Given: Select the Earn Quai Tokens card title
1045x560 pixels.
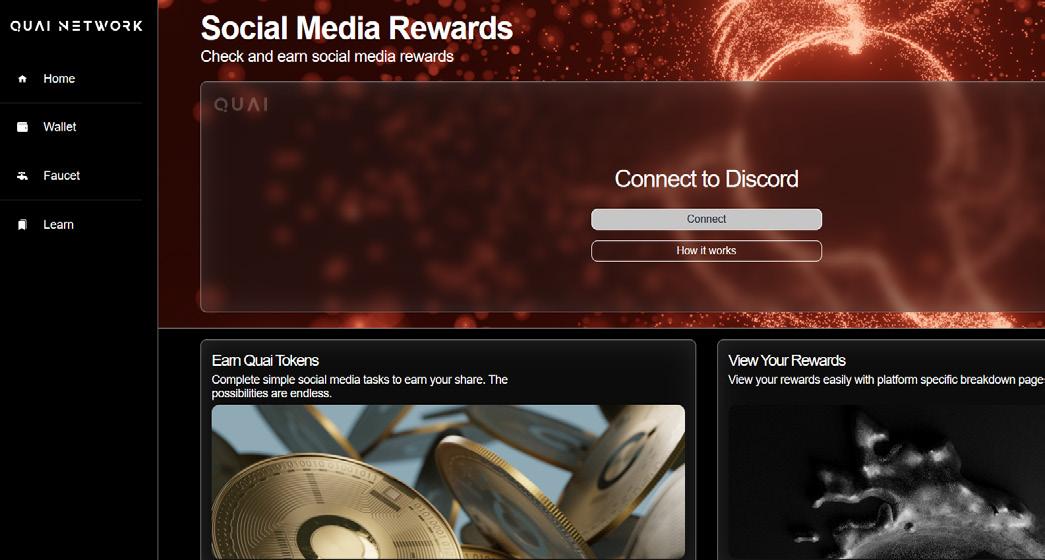Looking at the screenshot, I should point(265,361).
